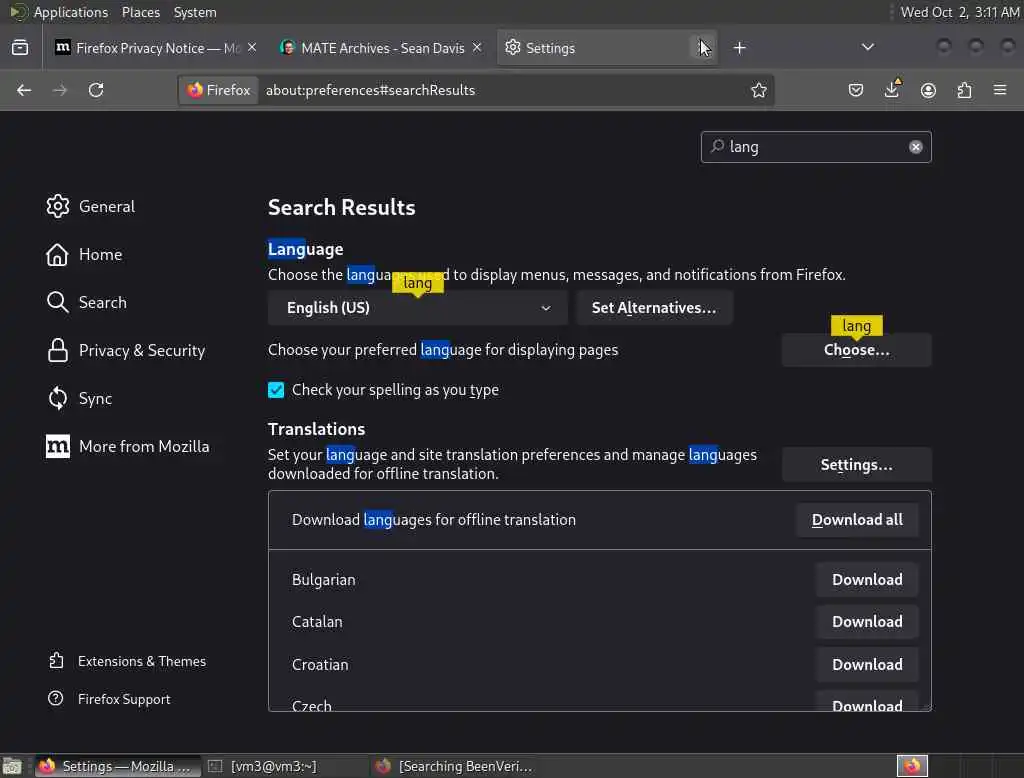Open the Extensions puzzle icon
Viewport: 1024px width, 778px height.
coord(964,90)
